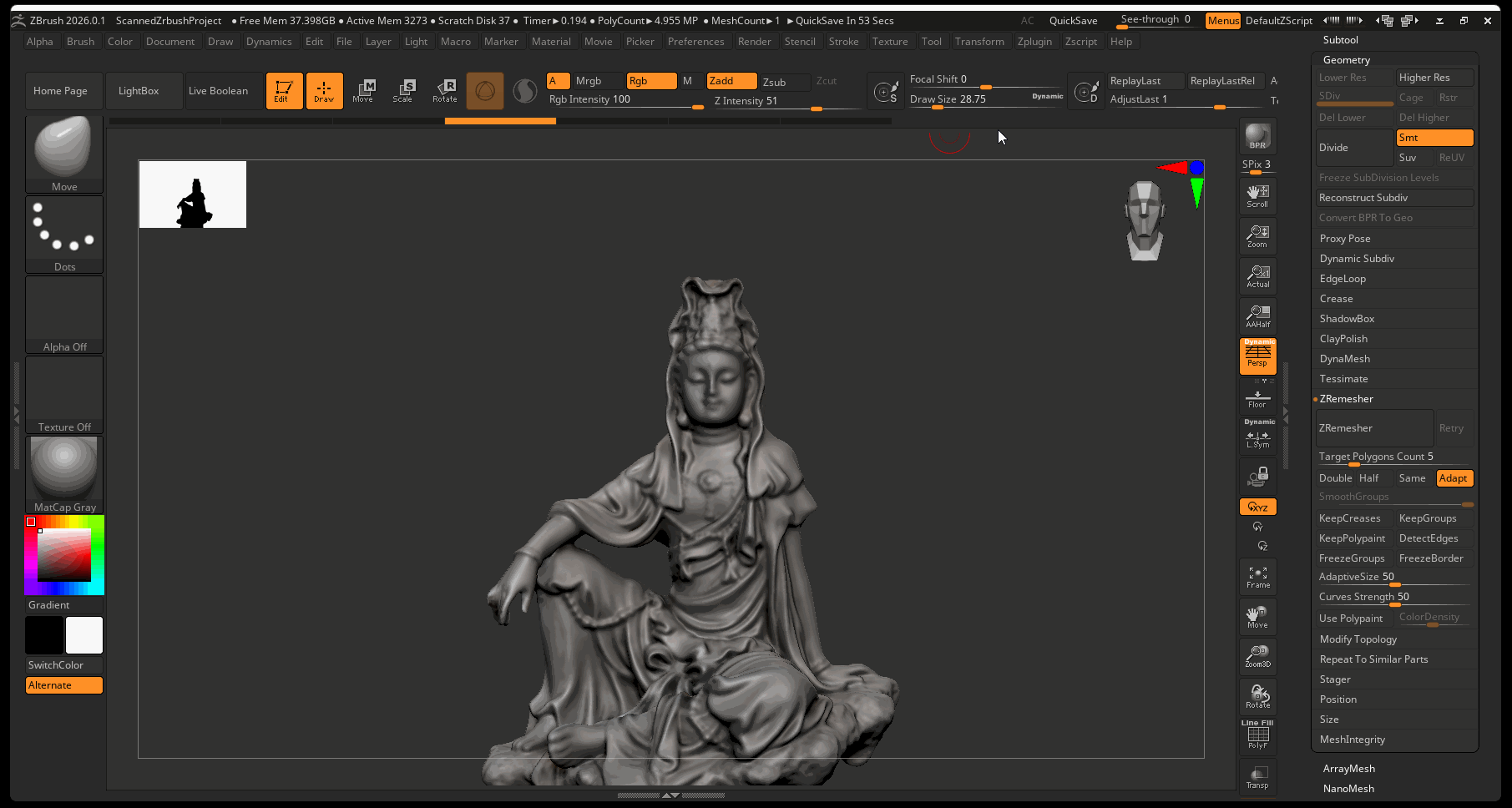Open the Preferences menu
This screenshot has width=1512, height=808.
[695, 42]
